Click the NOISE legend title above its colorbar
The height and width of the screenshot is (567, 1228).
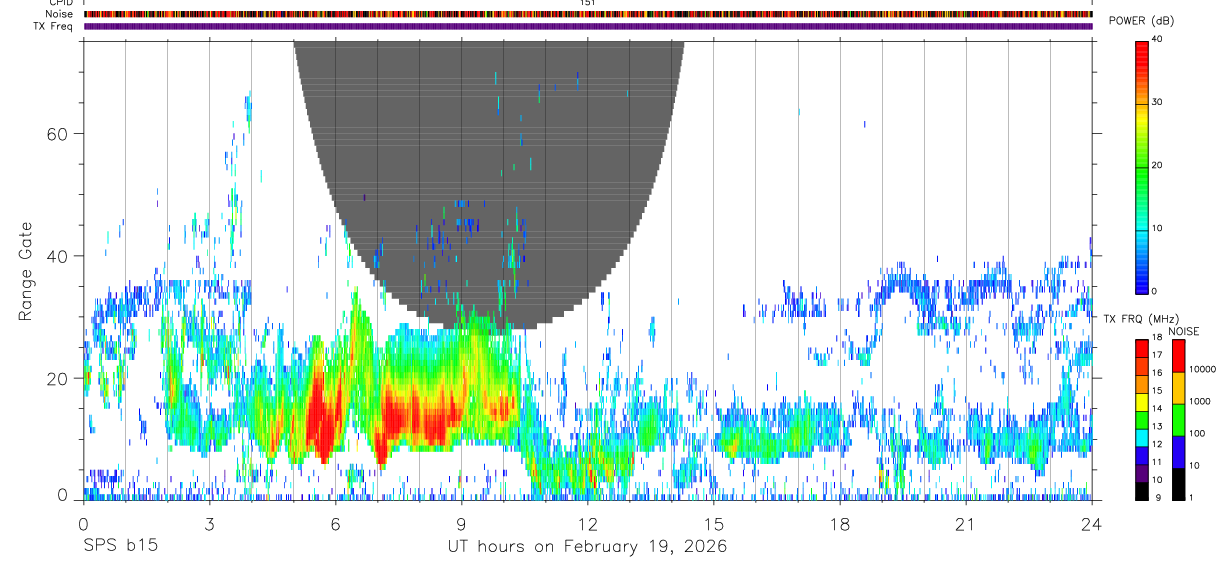pyautogui.click(x=1184, y=331)
